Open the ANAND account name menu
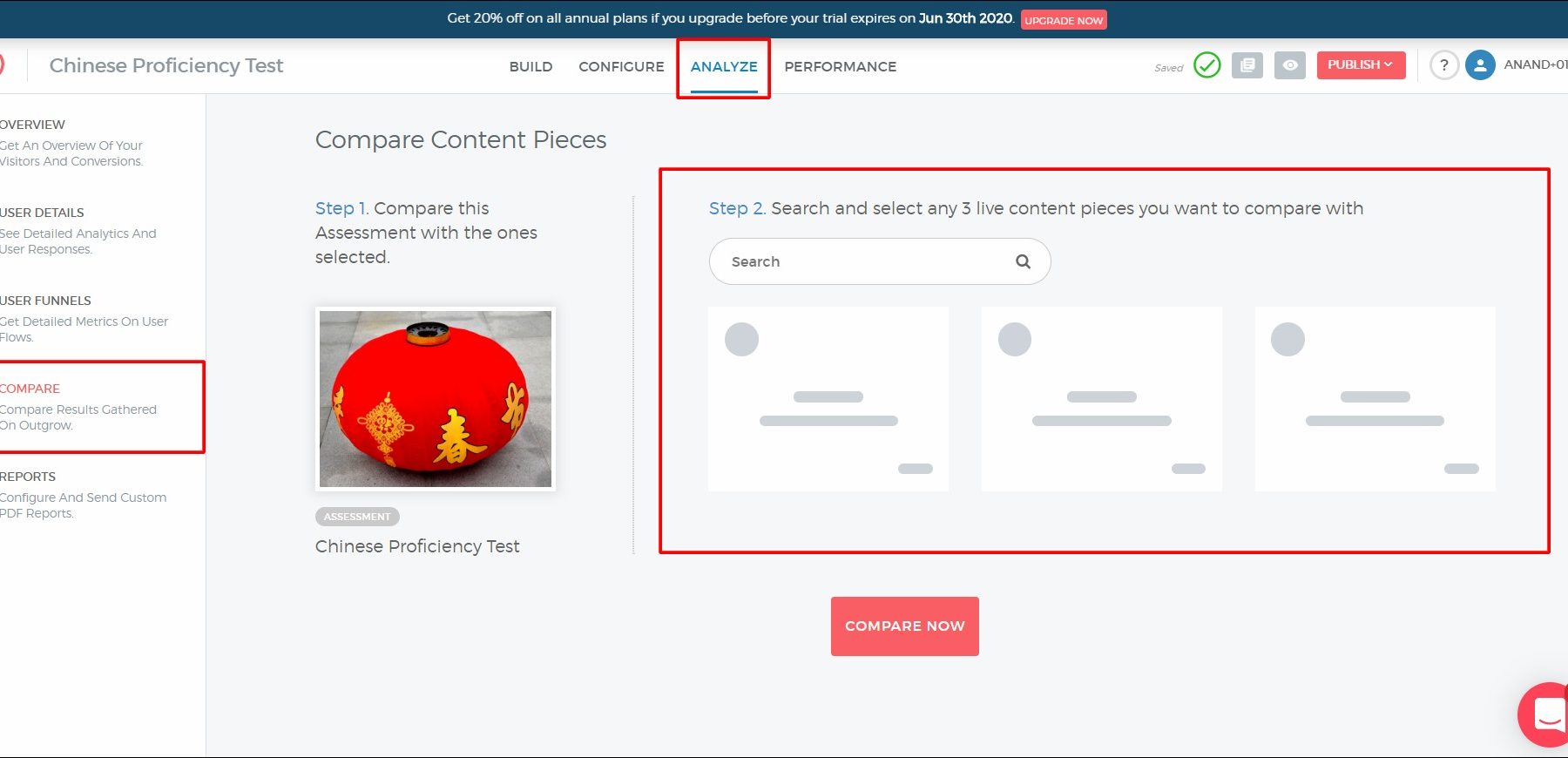Viewport: 1568px width, 758px height. point(1535,65)
